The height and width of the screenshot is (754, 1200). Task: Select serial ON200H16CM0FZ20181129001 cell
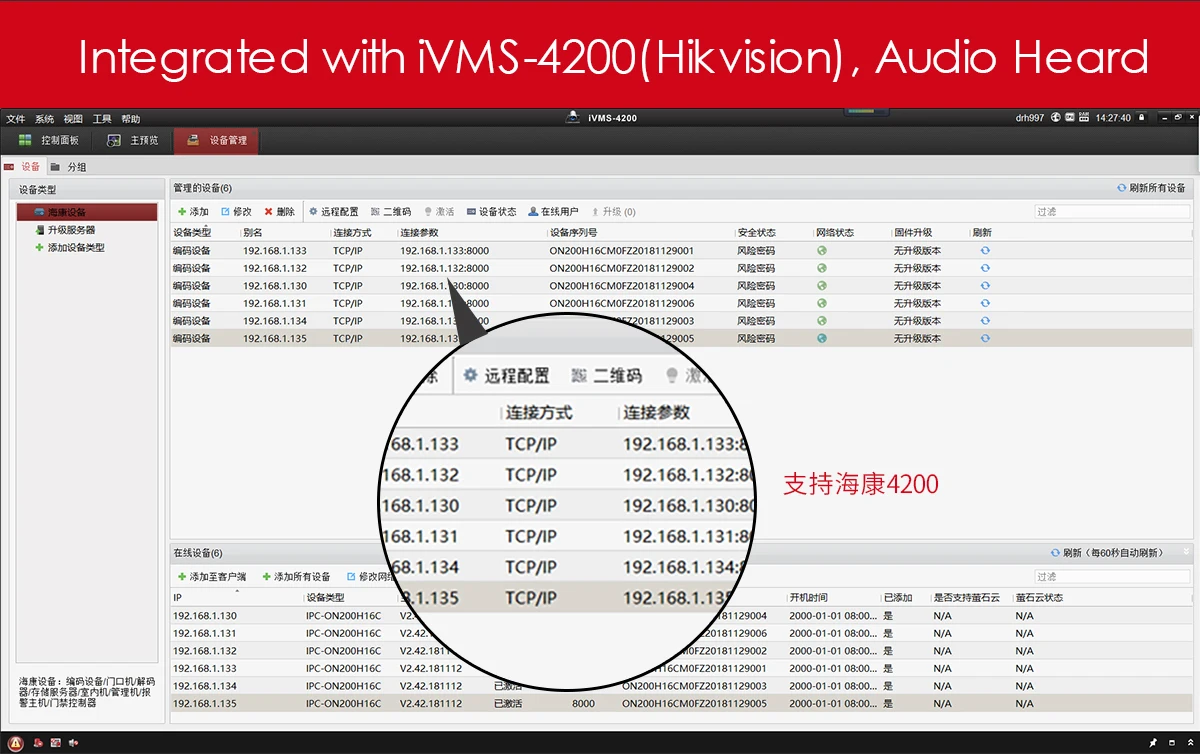coord(622,251)
